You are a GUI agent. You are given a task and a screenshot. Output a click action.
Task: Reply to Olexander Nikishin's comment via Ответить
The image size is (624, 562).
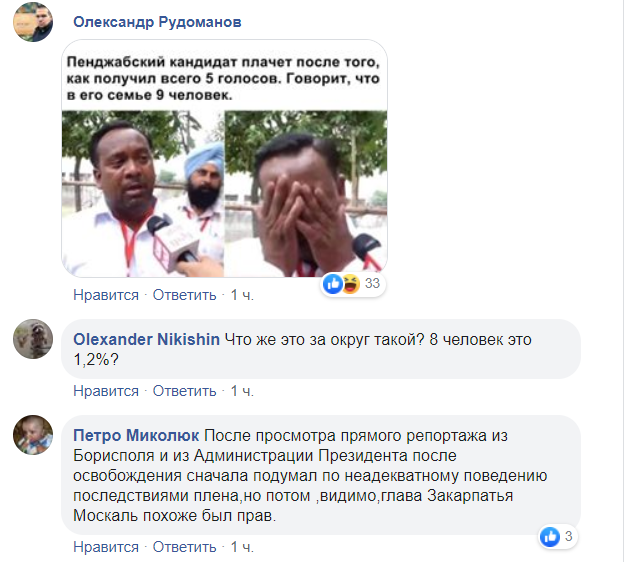[x=185, y=391]
